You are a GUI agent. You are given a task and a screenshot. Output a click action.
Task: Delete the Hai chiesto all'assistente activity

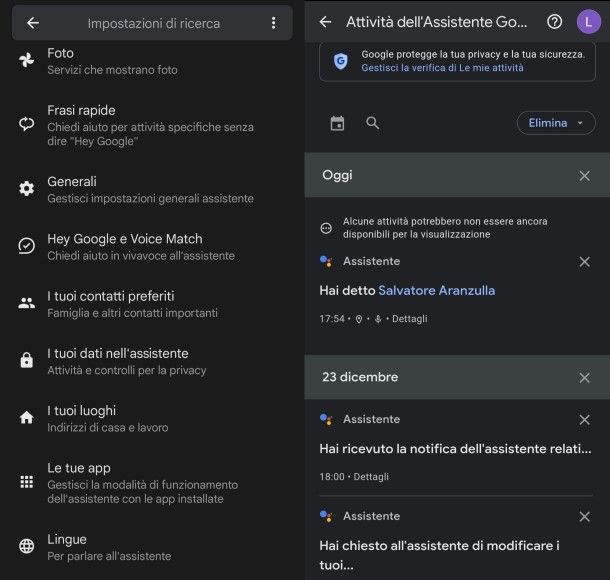tap(584, 517)
